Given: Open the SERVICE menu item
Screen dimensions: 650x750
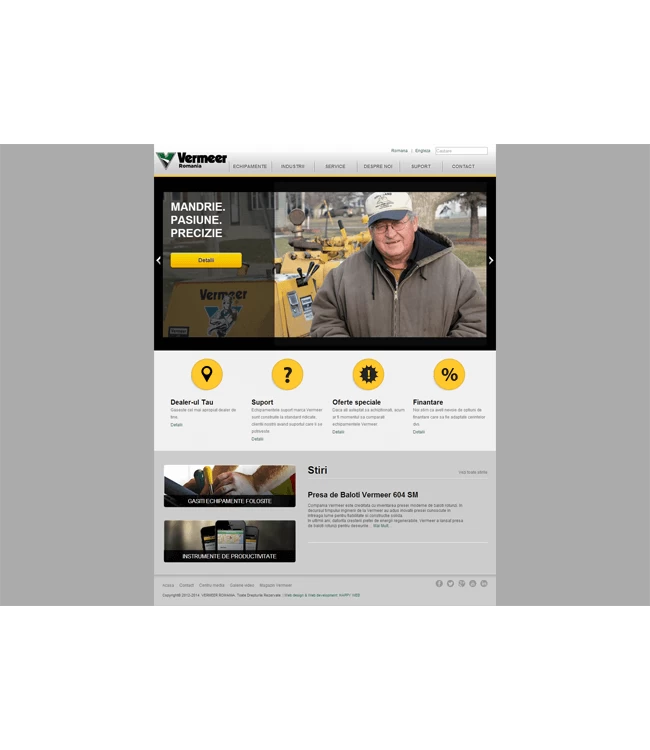Looking at the screenshot, I should point(335,166).
